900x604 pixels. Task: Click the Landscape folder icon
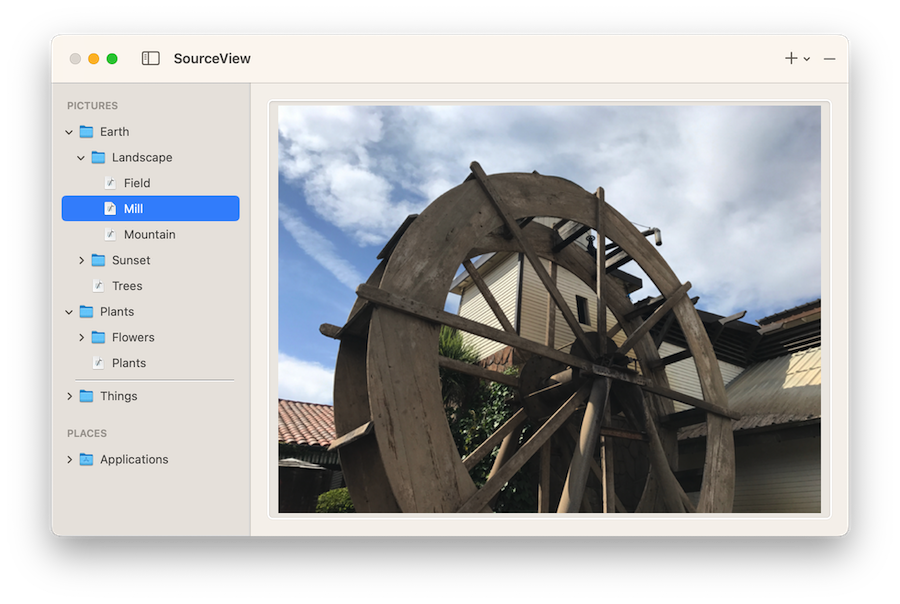pos(98,158)
